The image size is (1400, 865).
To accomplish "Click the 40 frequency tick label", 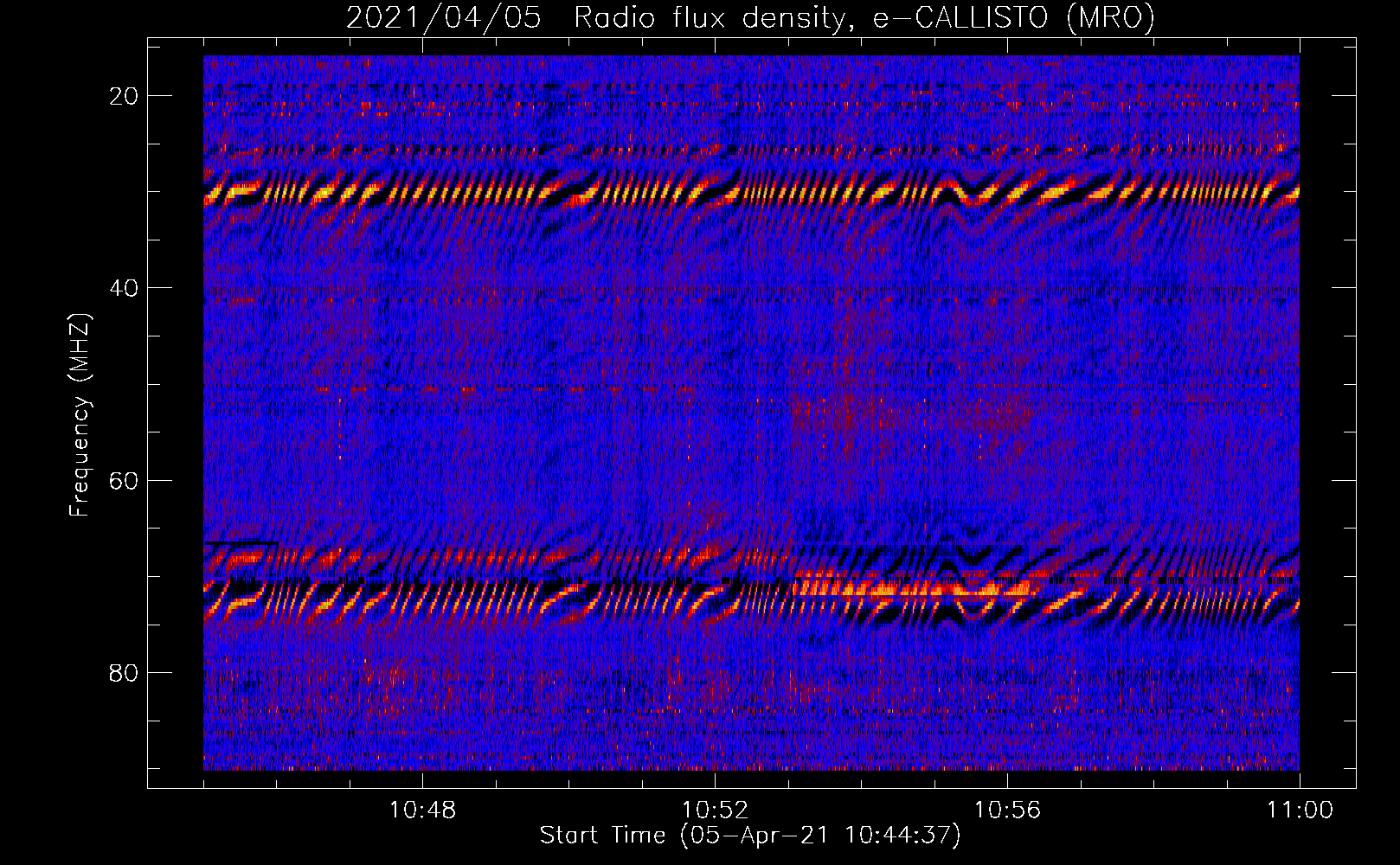I will point(124,288).
